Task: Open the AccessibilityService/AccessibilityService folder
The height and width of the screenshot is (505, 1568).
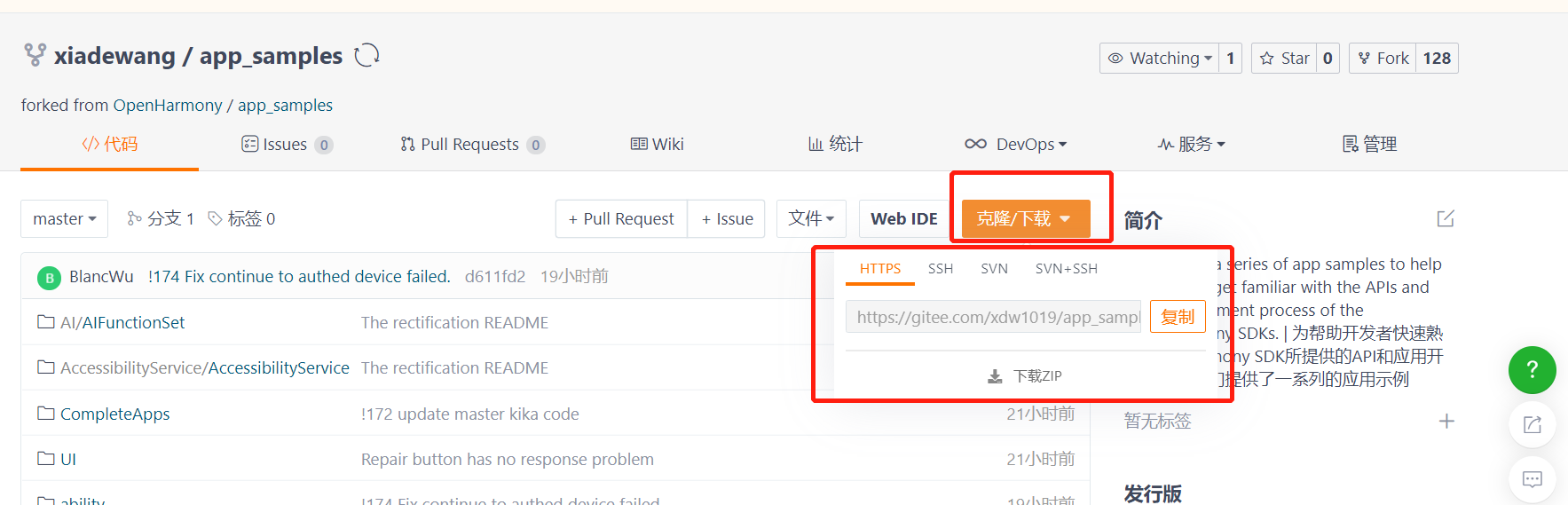Action: click(205, 368)
